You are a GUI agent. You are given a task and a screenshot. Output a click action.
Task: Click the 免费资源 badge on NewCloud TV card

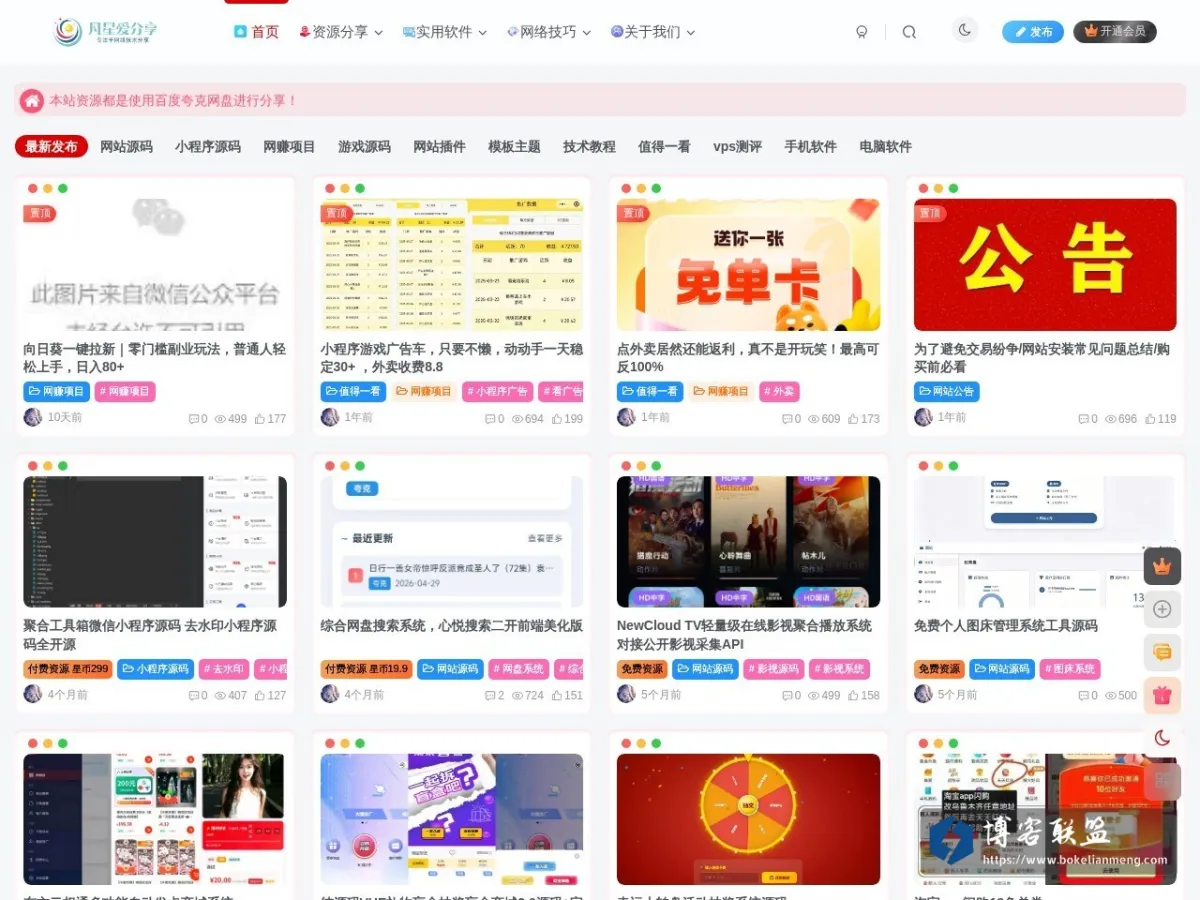pyautogui.click(x=642, y=669)
